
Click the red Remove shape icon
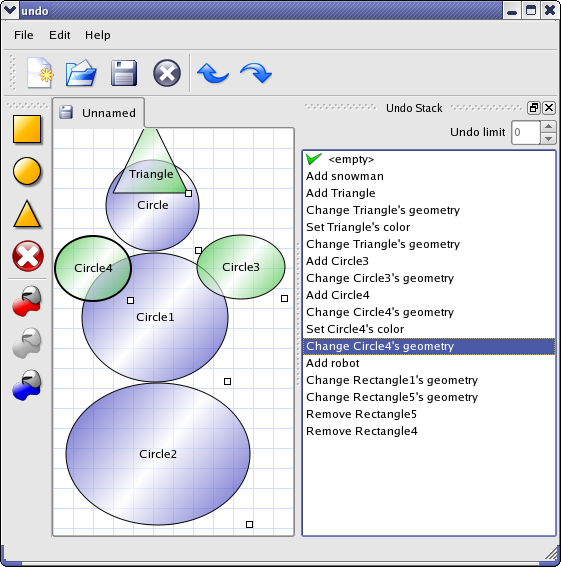(28, 256)
